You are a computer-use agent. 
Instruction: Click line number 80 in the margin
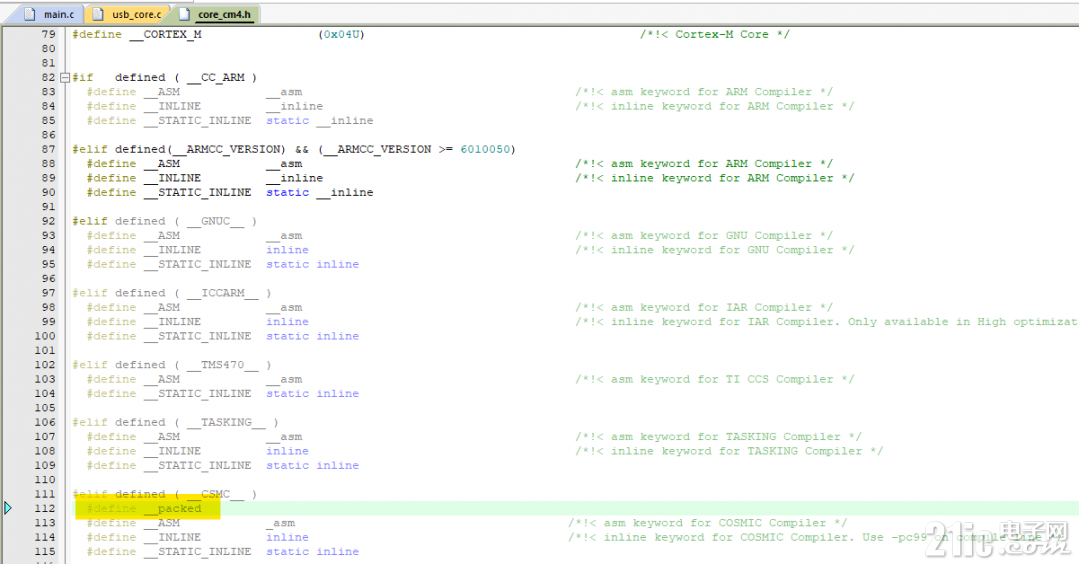[48, 49]
